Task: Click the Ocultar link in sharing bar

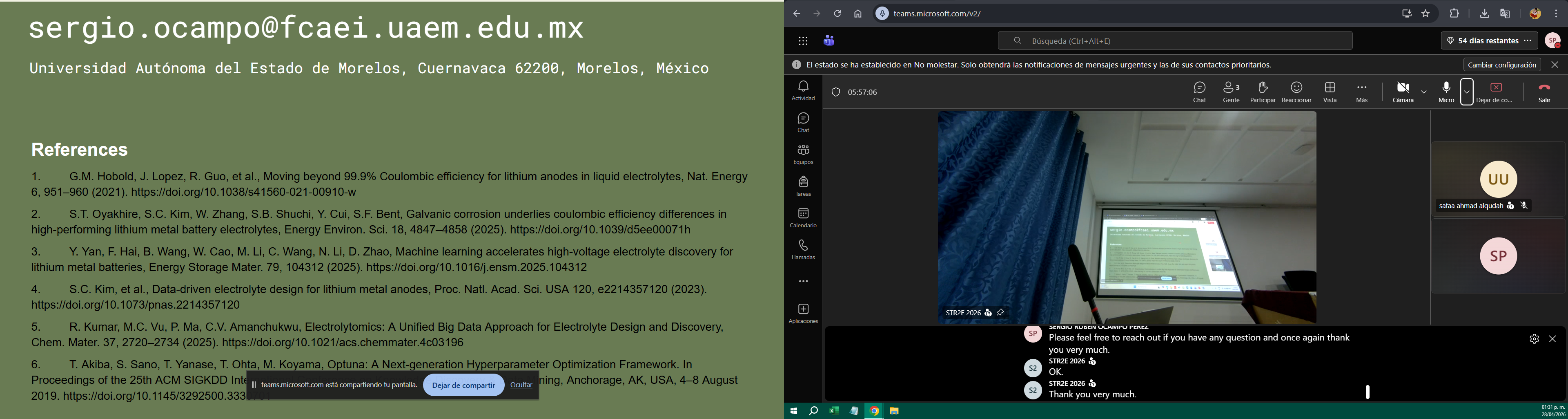Action: 521,385
